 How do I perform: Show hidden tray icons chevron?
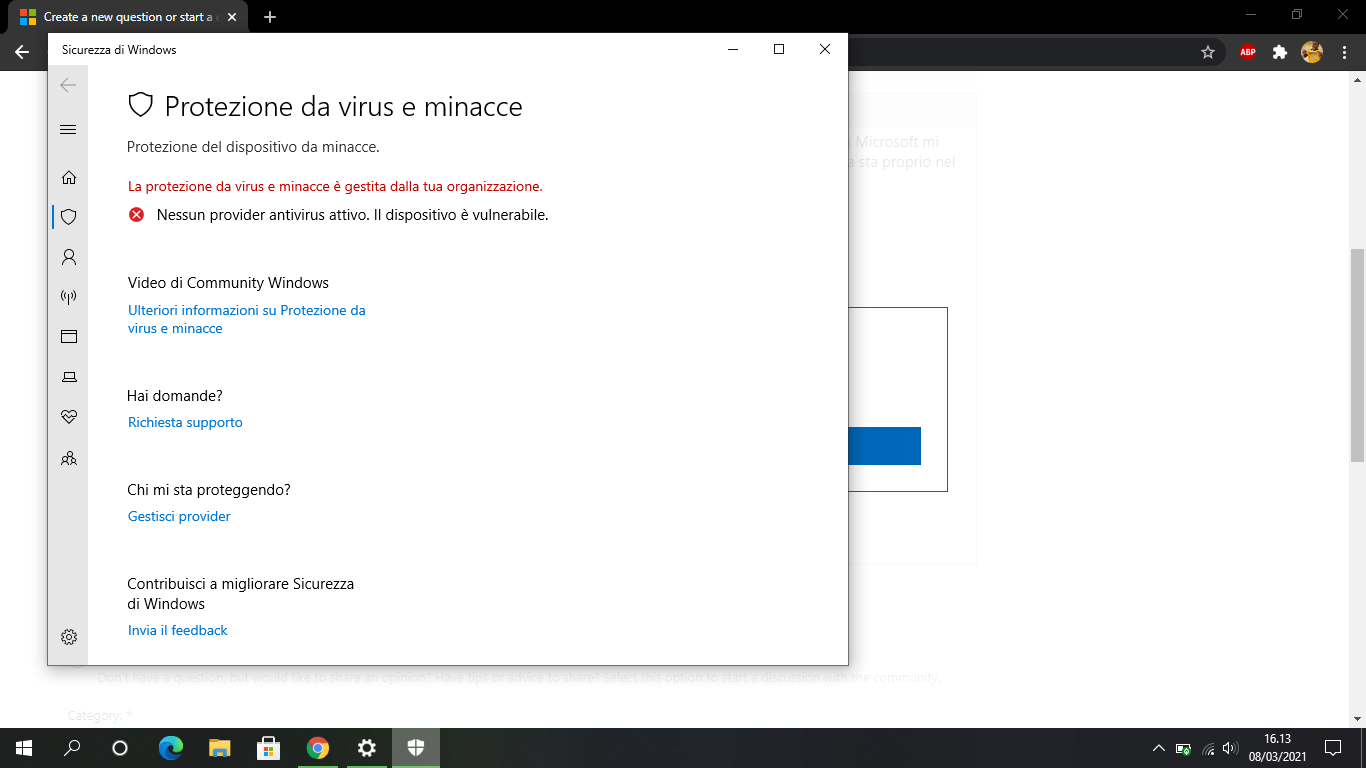1159,748
